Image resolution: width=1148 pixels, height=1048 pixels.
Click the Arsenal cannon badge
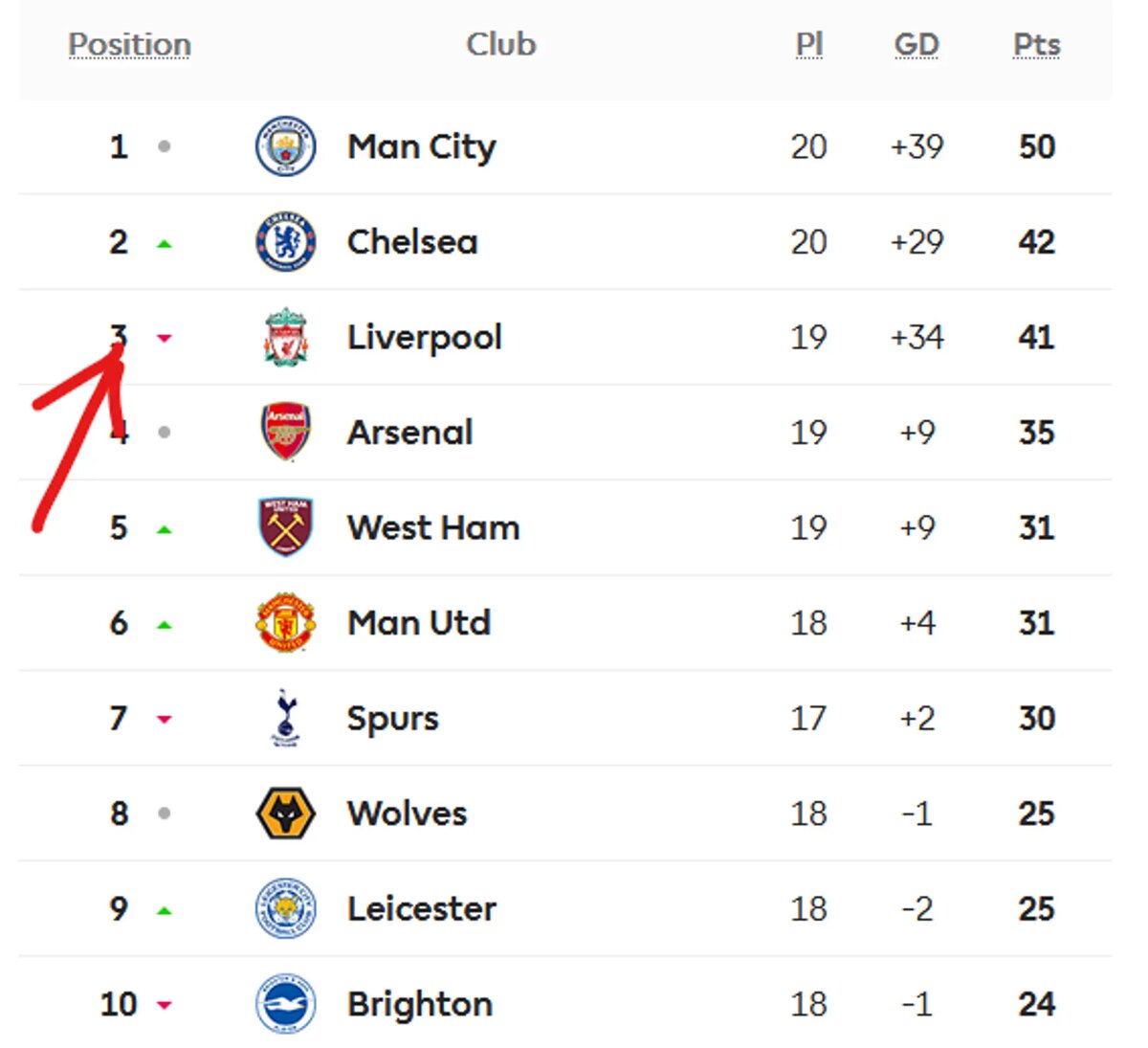pos(285,432)
